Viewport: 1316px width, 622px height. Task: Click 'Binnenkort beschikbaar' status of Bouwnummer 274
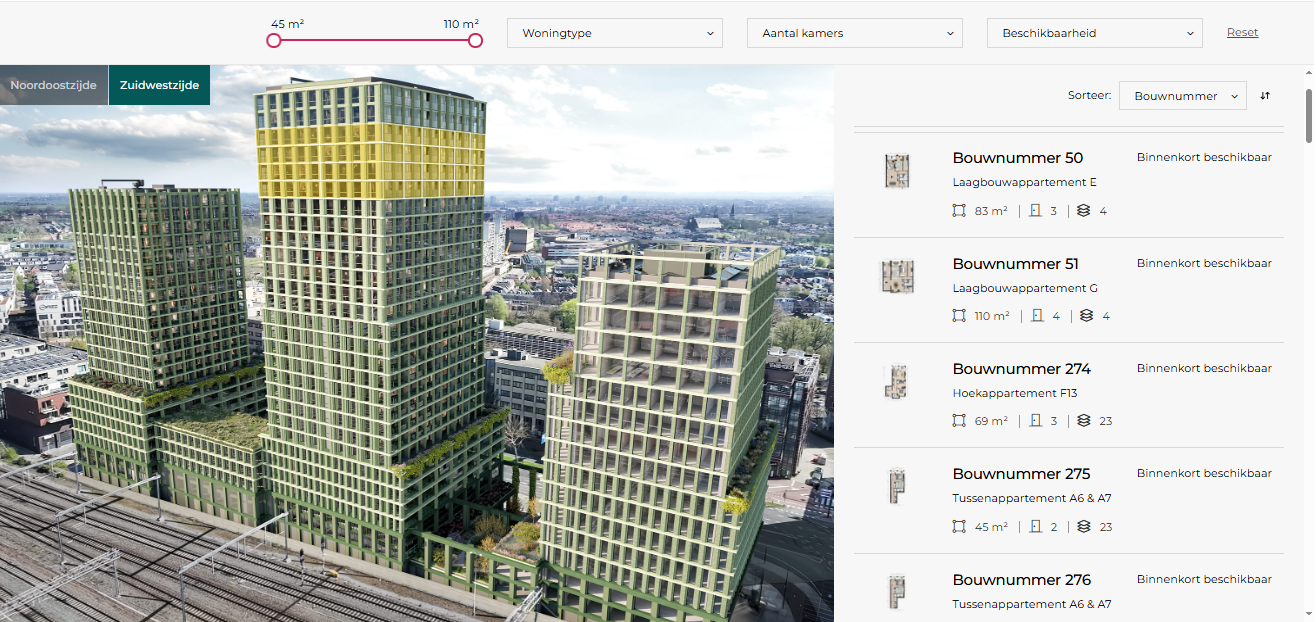coord(1204,369)
